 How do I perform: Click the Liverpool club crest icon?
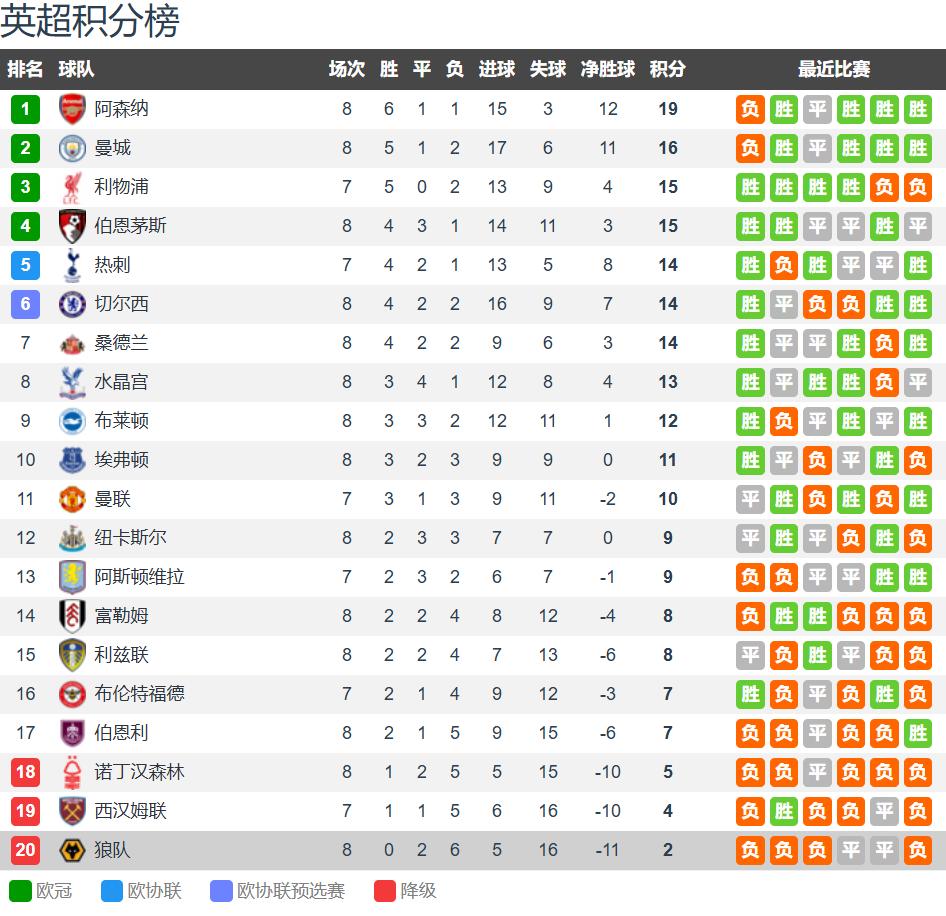pos(72,187)
